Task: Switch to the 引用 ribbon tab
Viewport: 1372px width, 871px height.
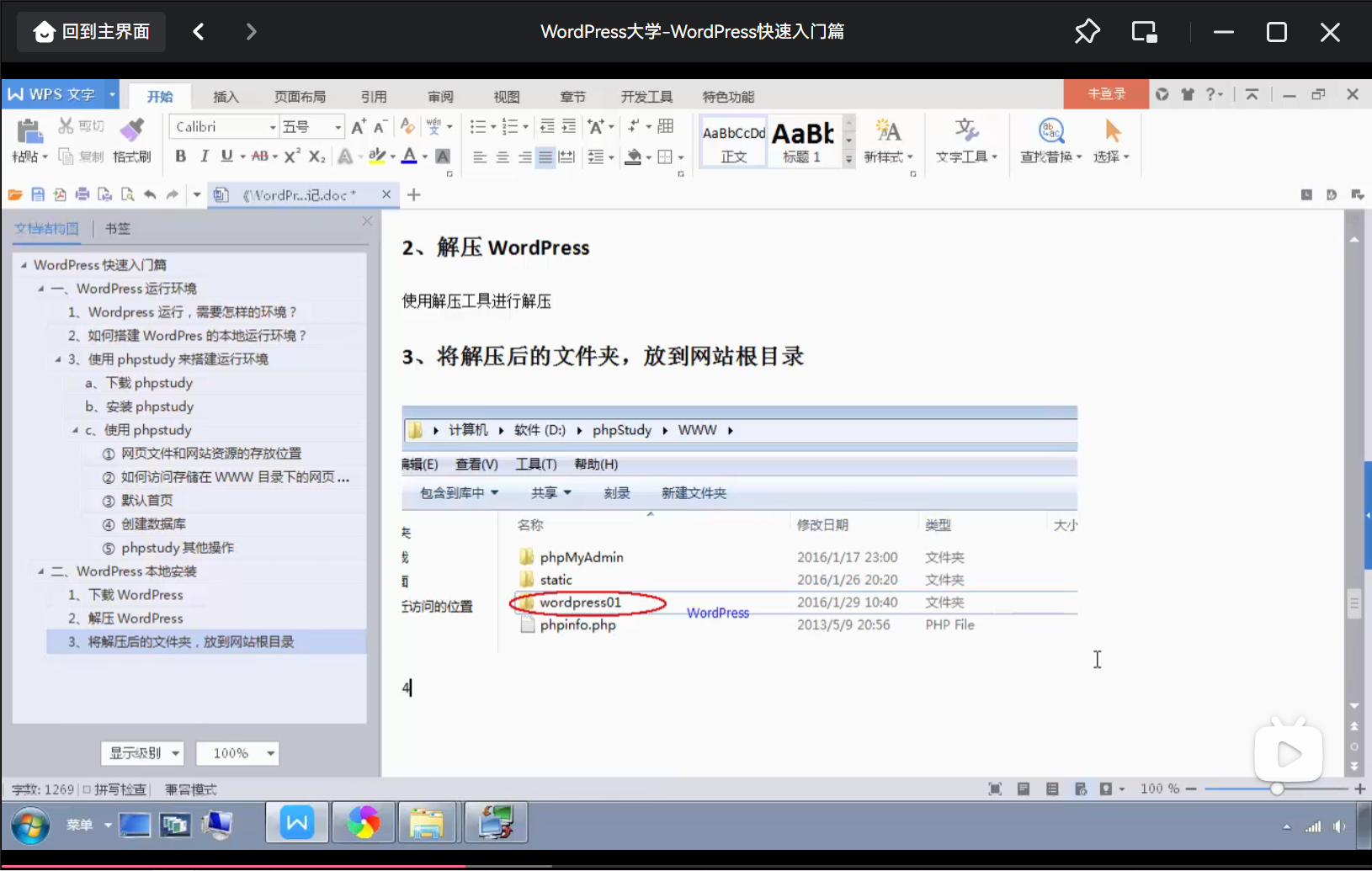Action: pyautogui.click(x=374, y=97)
